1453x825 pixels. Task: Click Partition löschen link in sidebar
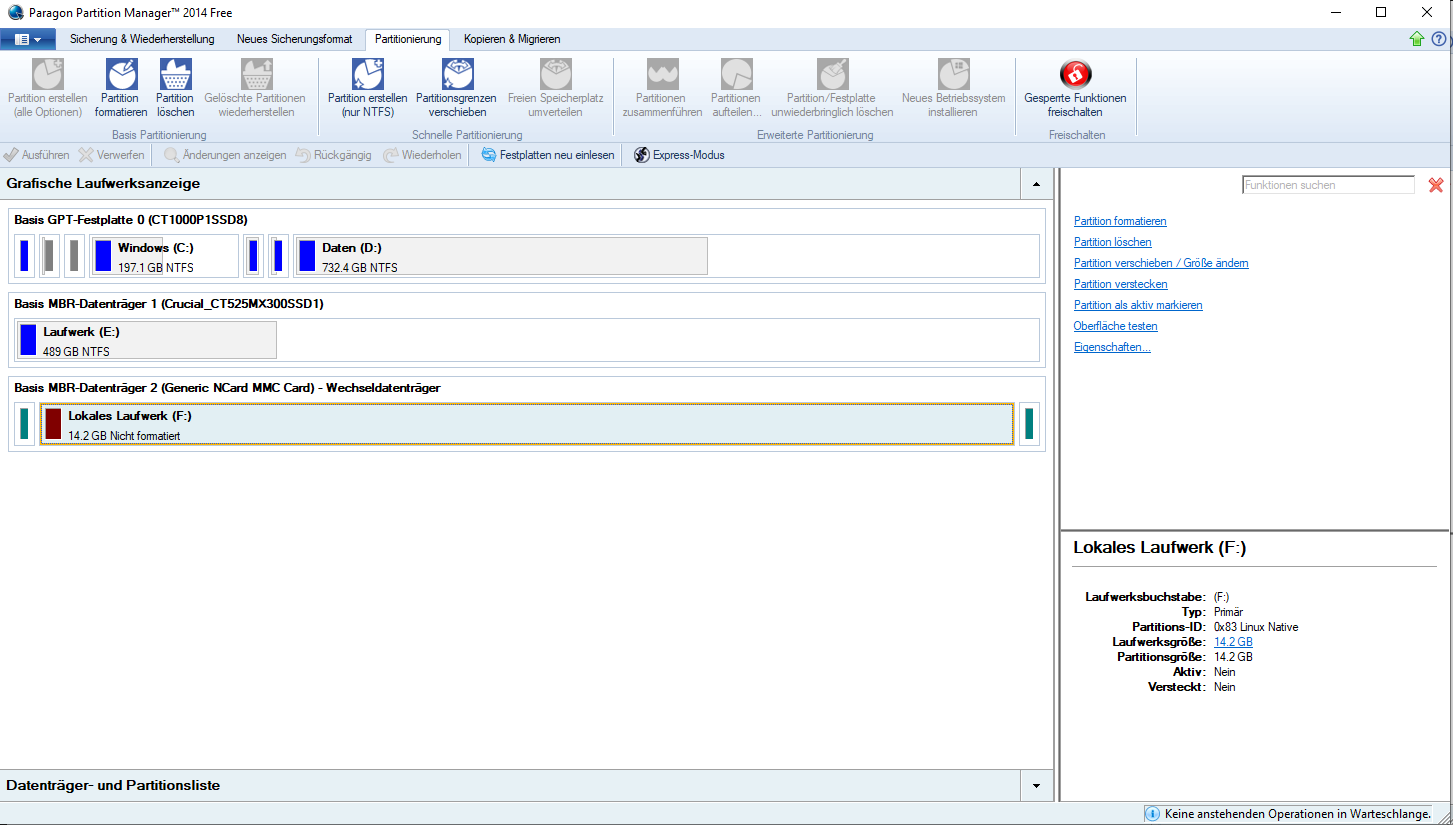click(1113, 242)
